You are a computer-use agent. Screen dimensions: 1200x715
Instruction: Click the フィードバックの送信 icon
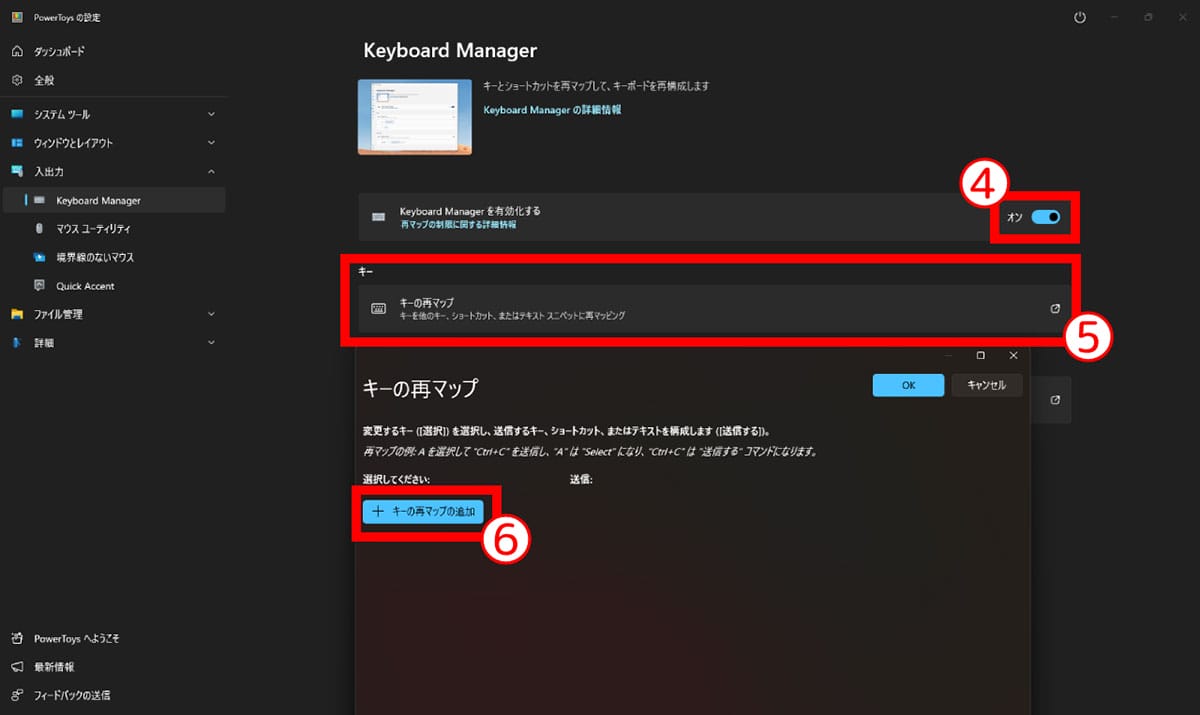[x=17, y=695]
